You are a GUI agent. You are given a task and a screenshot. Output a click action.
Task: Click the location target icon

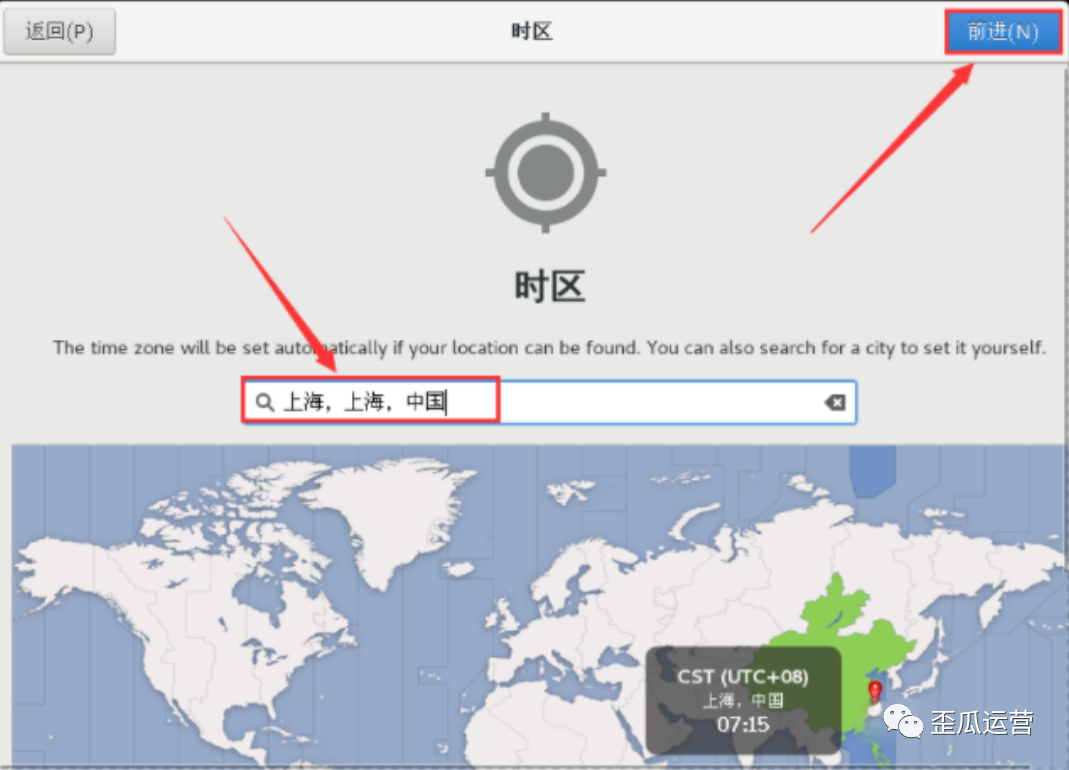pos(545,173)
